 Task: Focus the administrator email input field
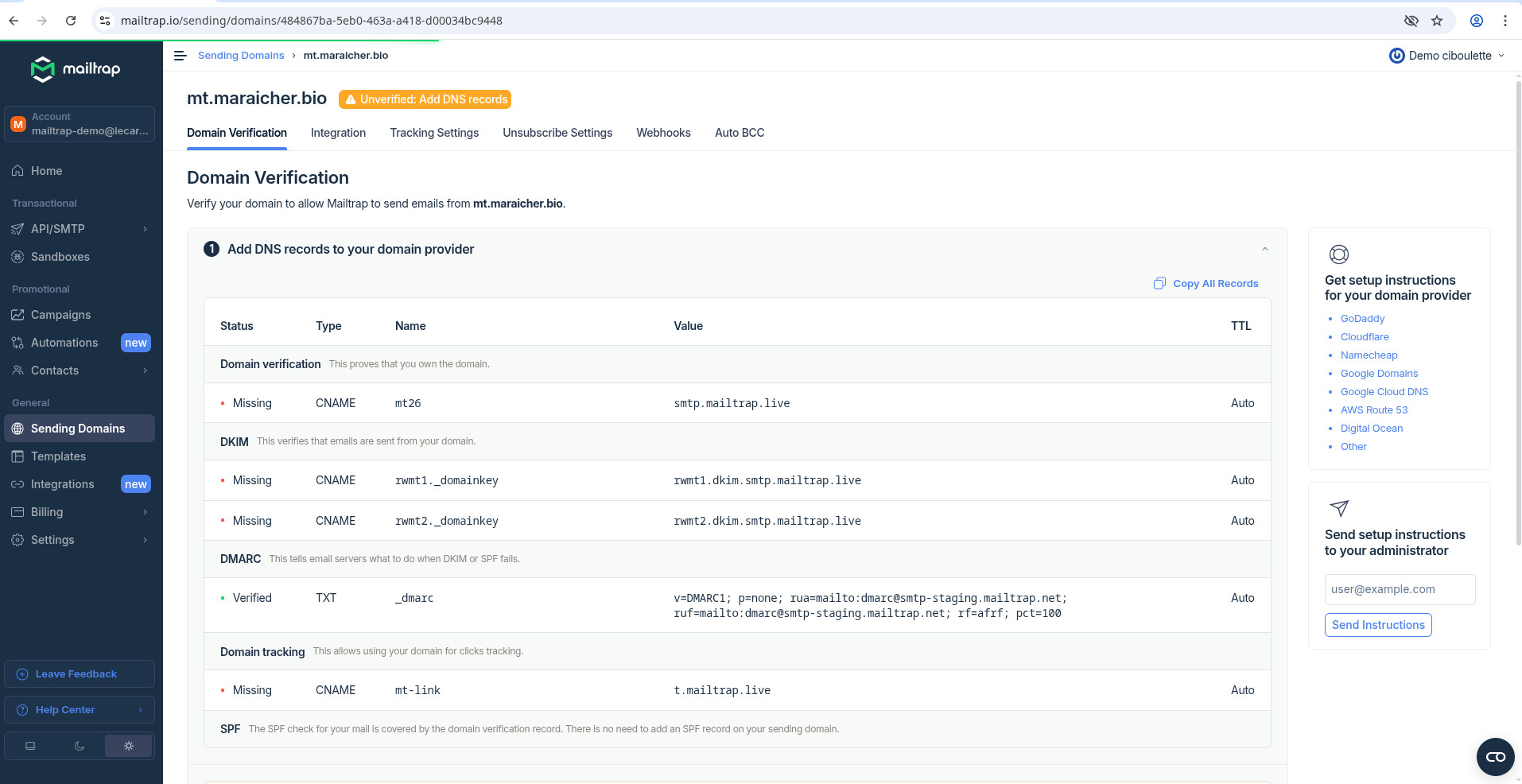click(x=1400, y=589)
